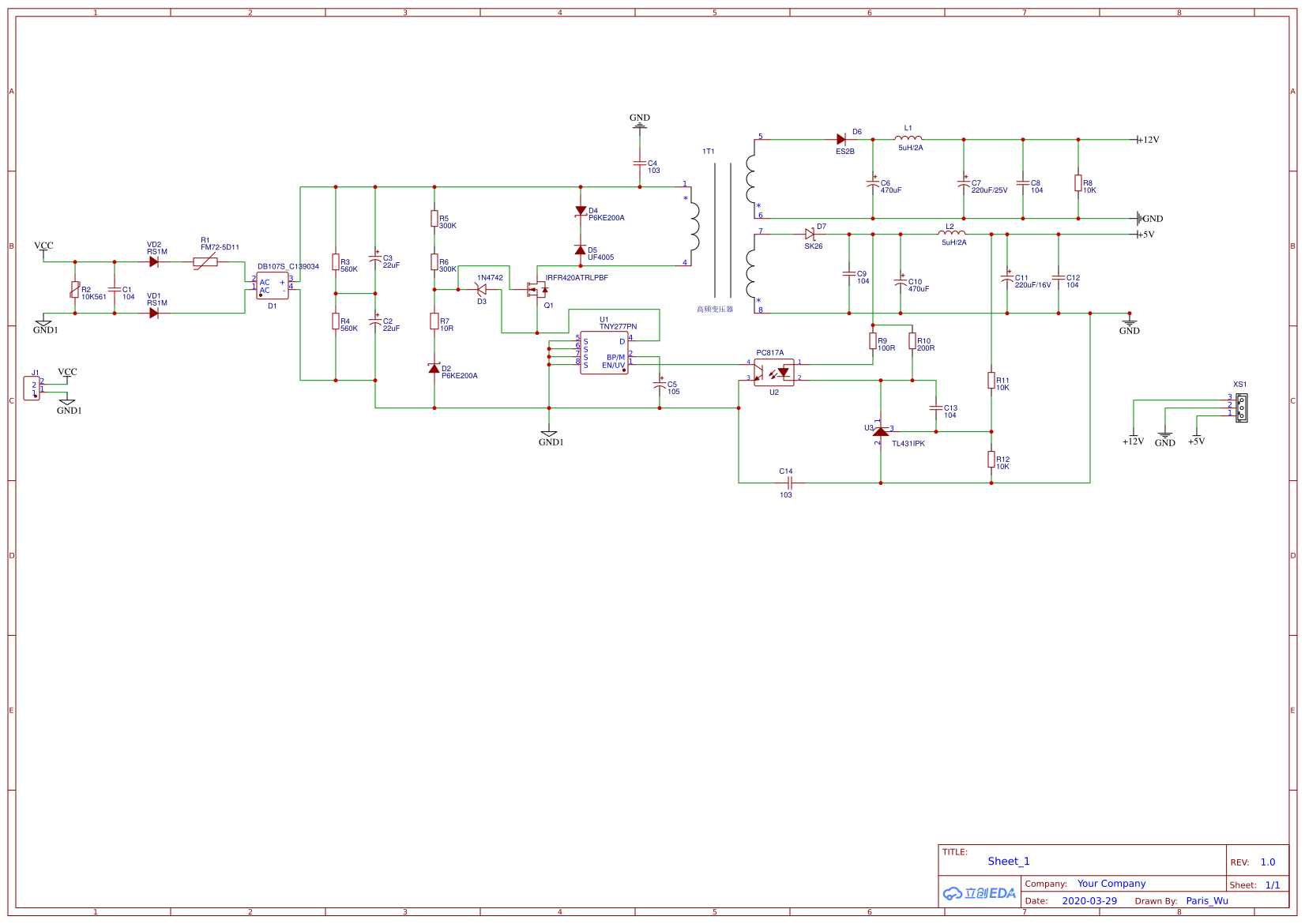The width and height of the screenshot is (1305, 924).
Task: Click the 'IRFR420ATRLPBF' part label
Action: (577, 278)
